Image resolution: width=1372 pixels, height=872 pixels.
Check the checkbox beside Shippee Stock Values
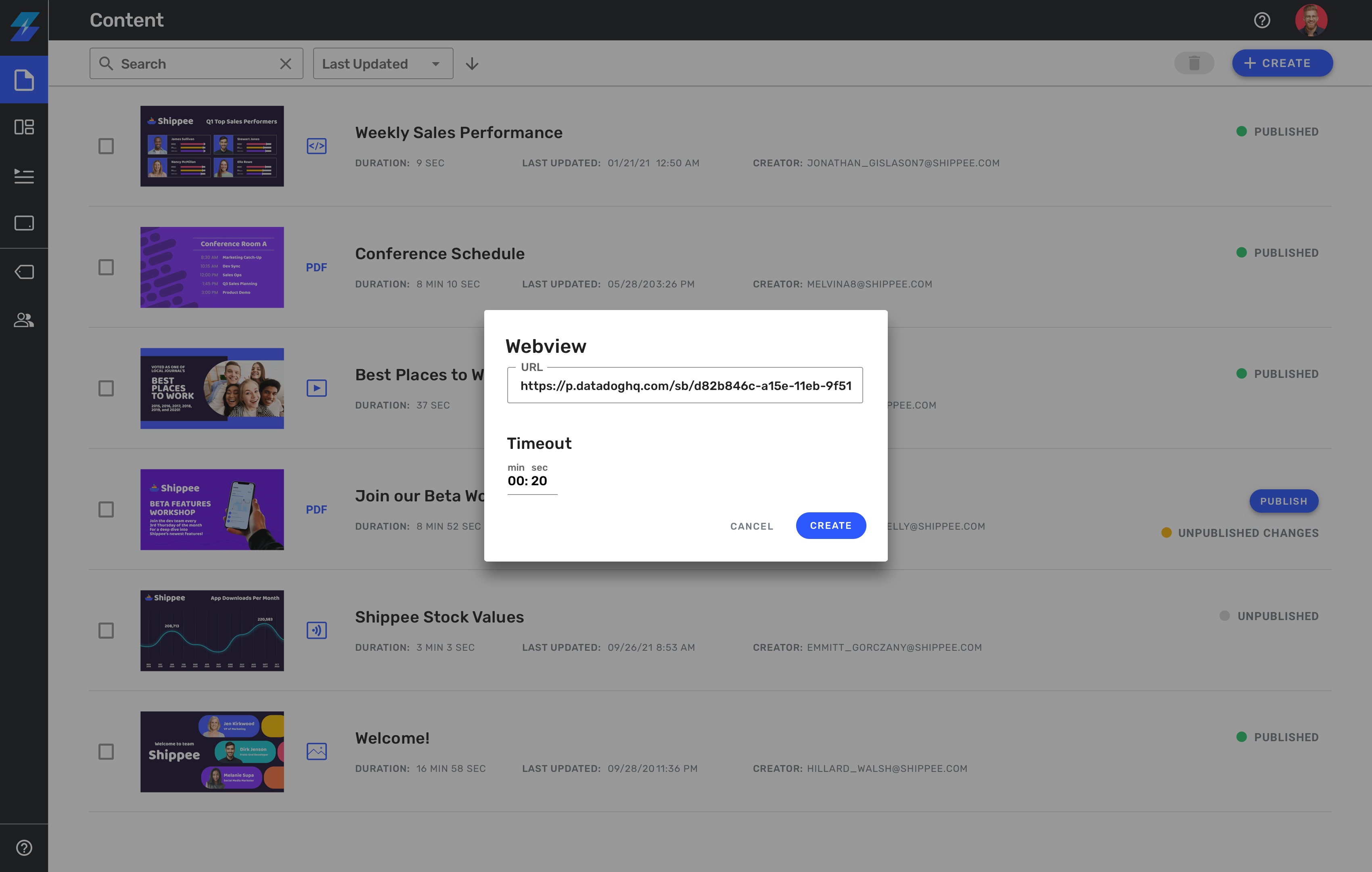click(106, 630)
